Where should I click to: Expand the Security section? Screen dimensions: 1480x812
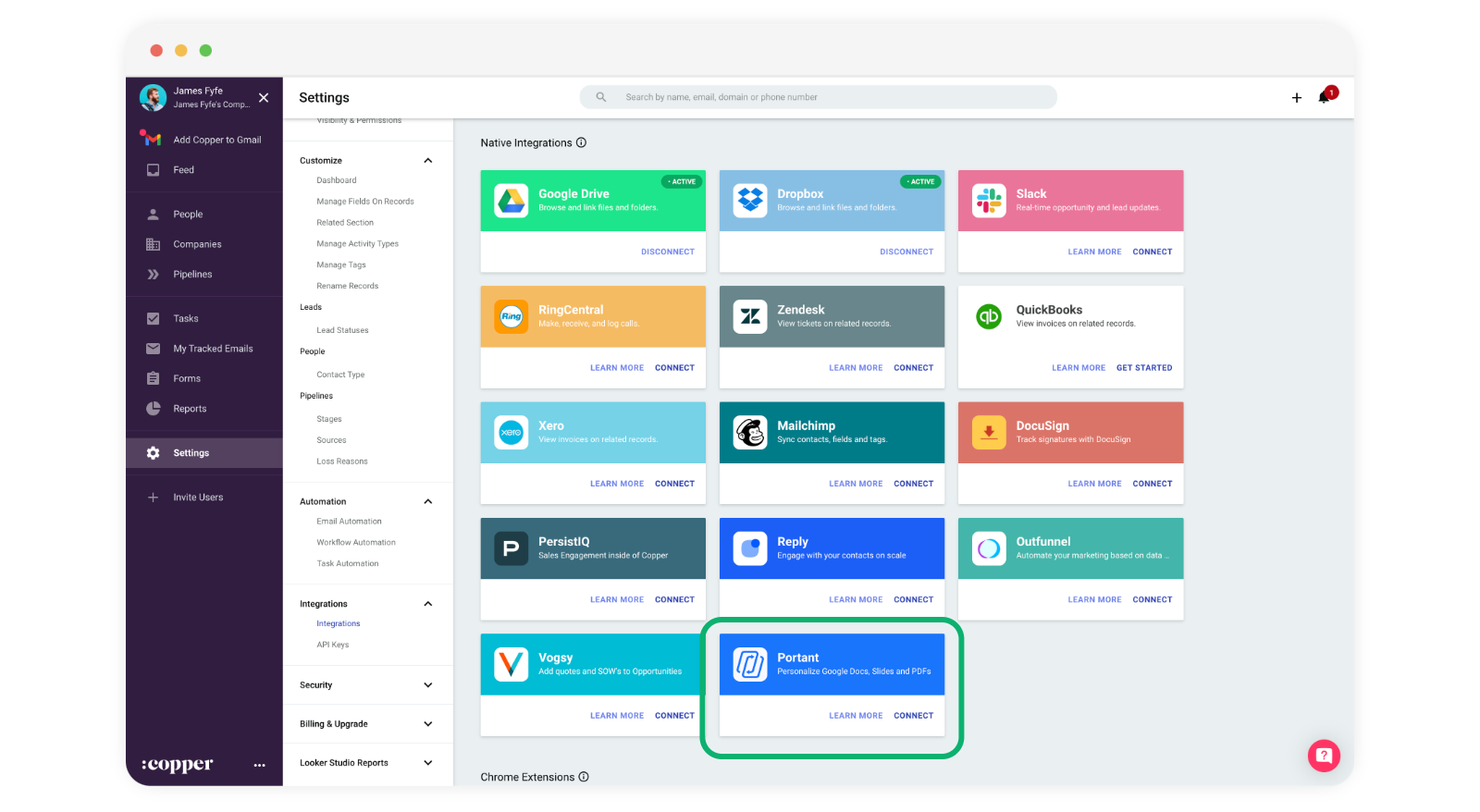[427, 685]
